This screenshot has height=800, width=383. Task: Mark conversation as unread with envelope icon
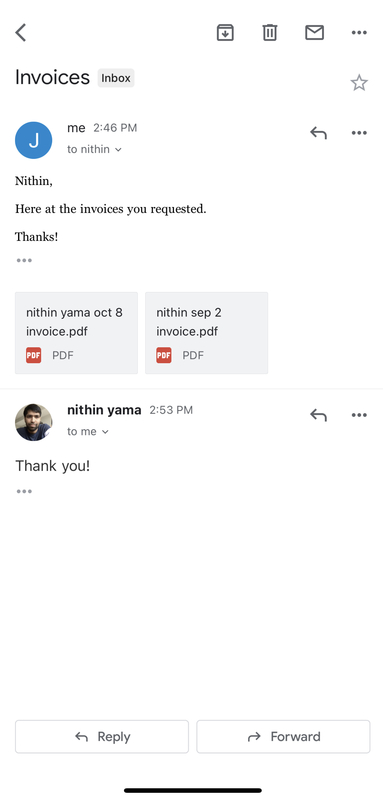314,33
